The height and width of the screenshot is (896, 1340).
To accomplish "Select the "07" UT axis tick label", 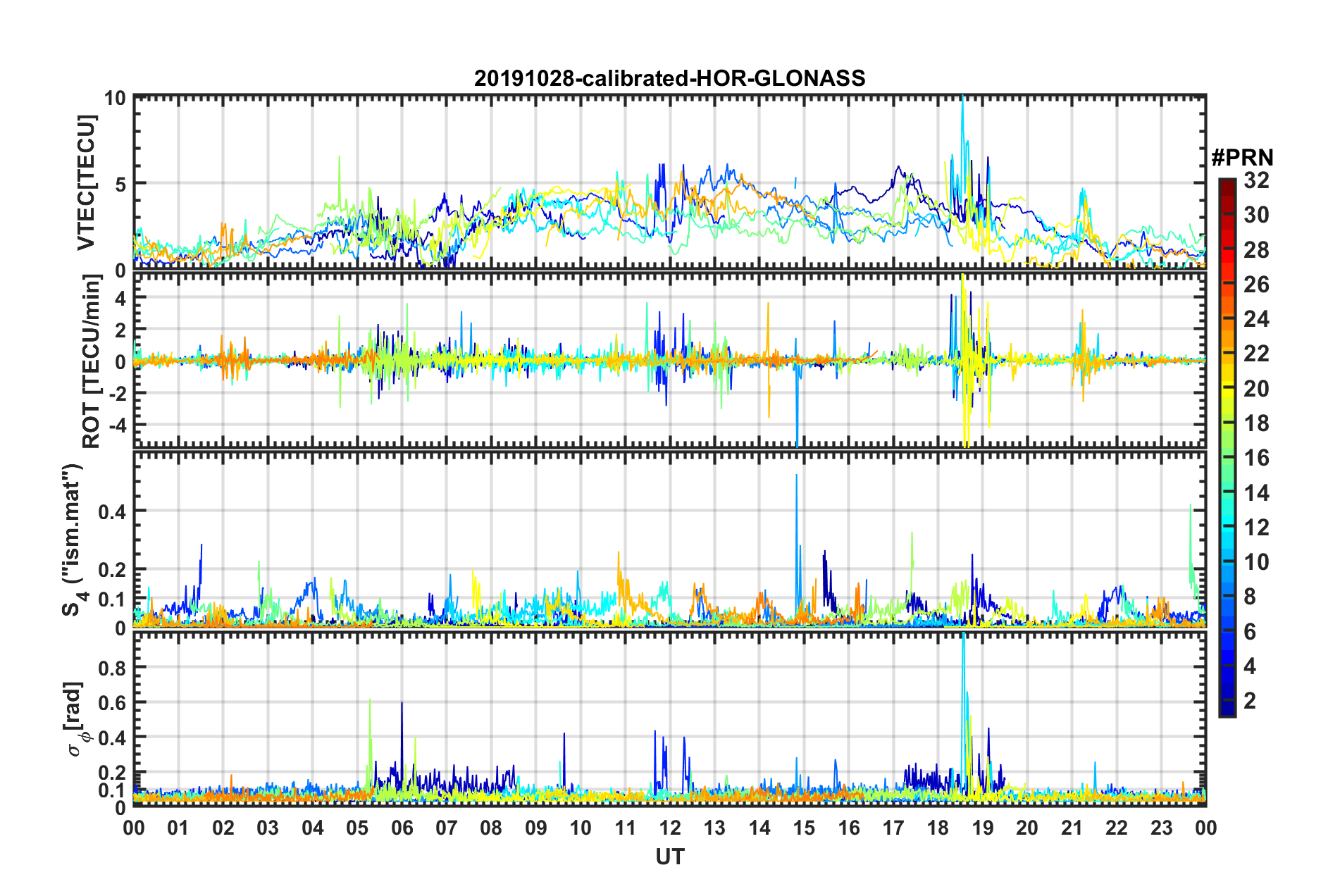I will pyautogui.click(x=447, y=828).
